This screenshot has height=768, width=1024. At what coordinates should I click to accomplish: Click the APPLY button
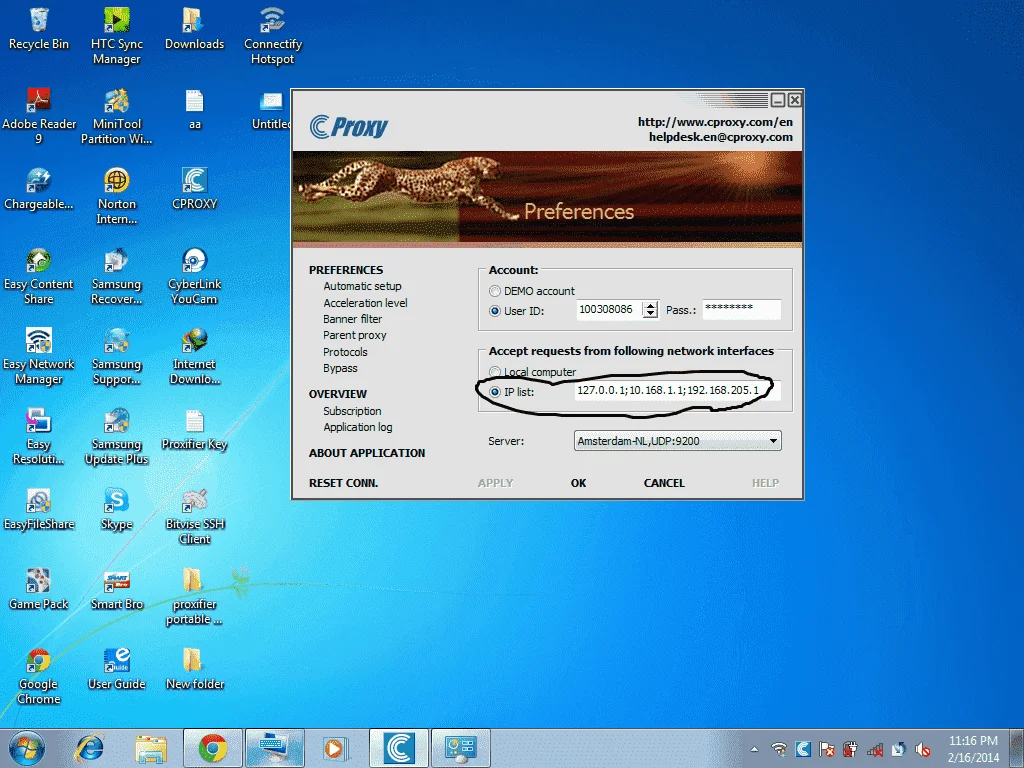tap(495, 483)
